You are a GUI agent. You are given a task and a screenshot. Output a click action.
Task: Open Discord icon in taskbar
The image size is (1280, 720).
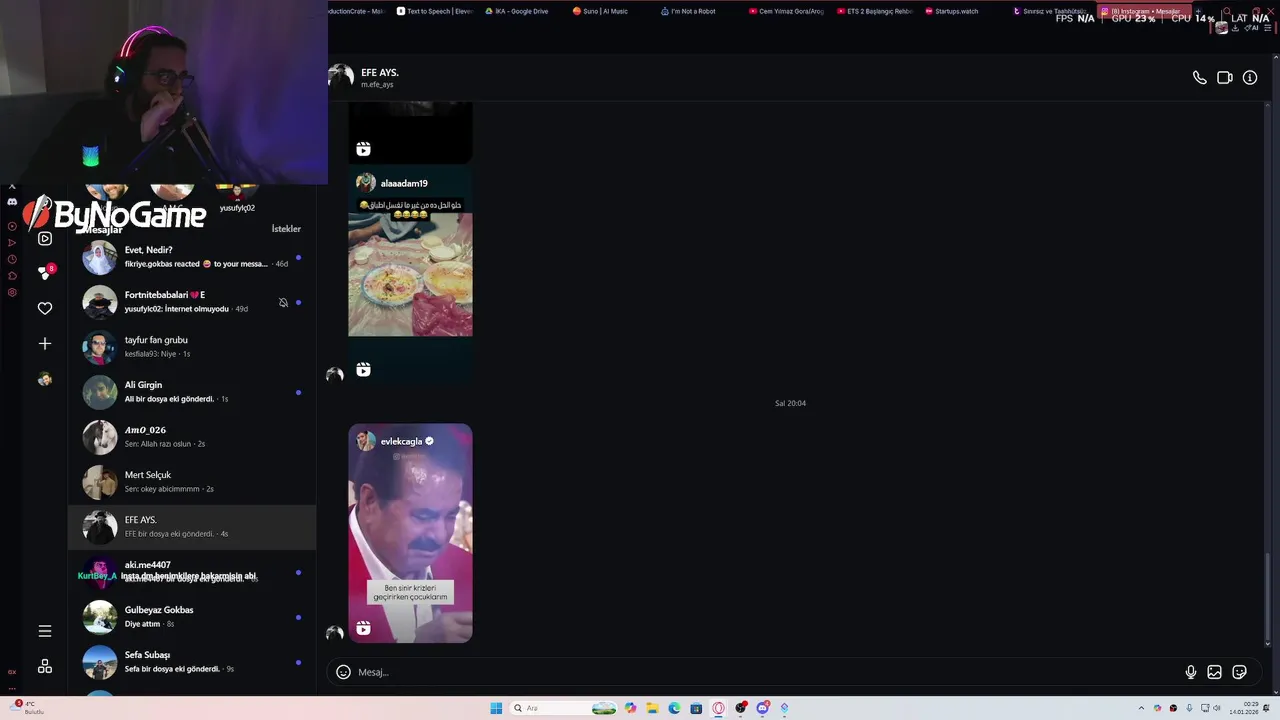click(x=762, y=708)
